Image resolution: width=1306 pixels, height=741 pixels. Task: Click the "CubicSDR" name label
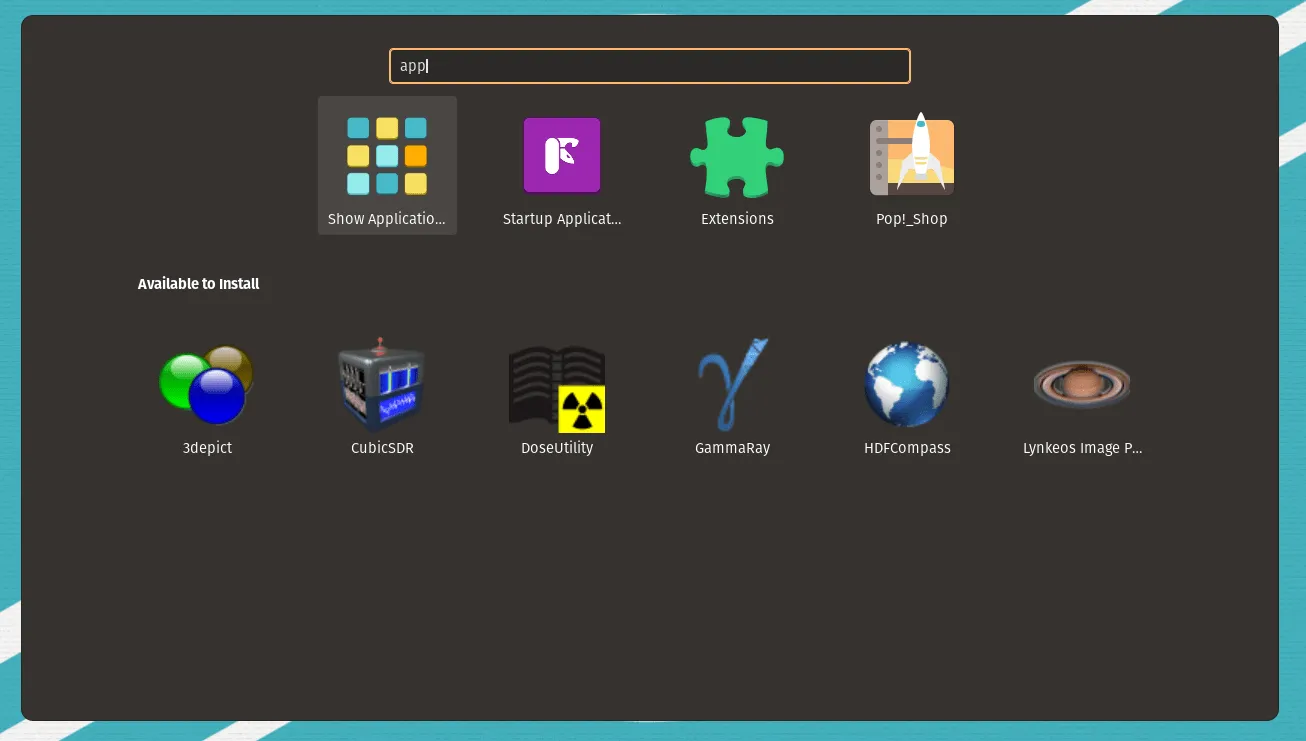(x=382, y=448)
